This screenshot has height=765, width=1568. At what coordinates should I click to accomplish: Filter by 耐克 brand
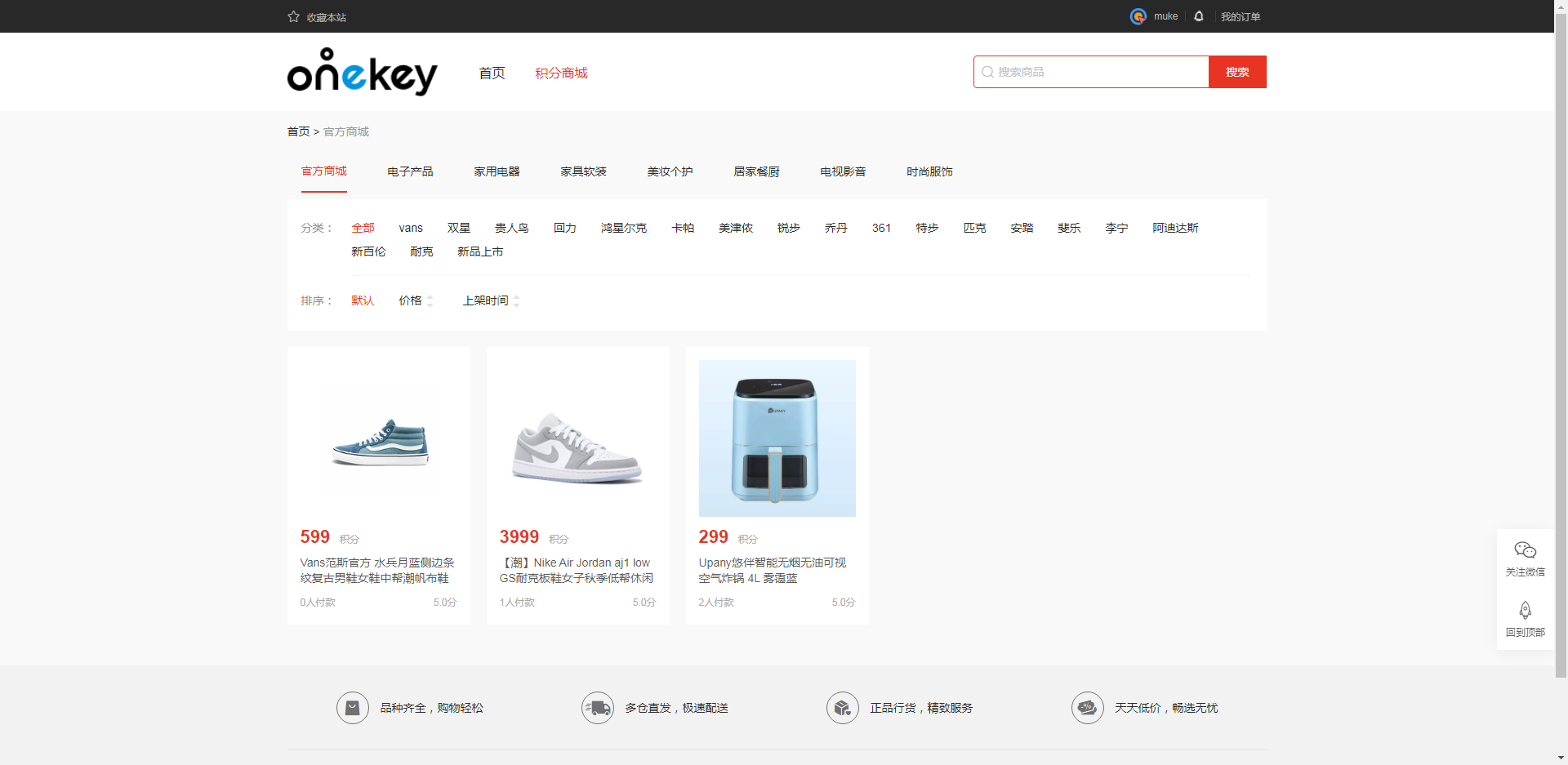click(421, 251)
